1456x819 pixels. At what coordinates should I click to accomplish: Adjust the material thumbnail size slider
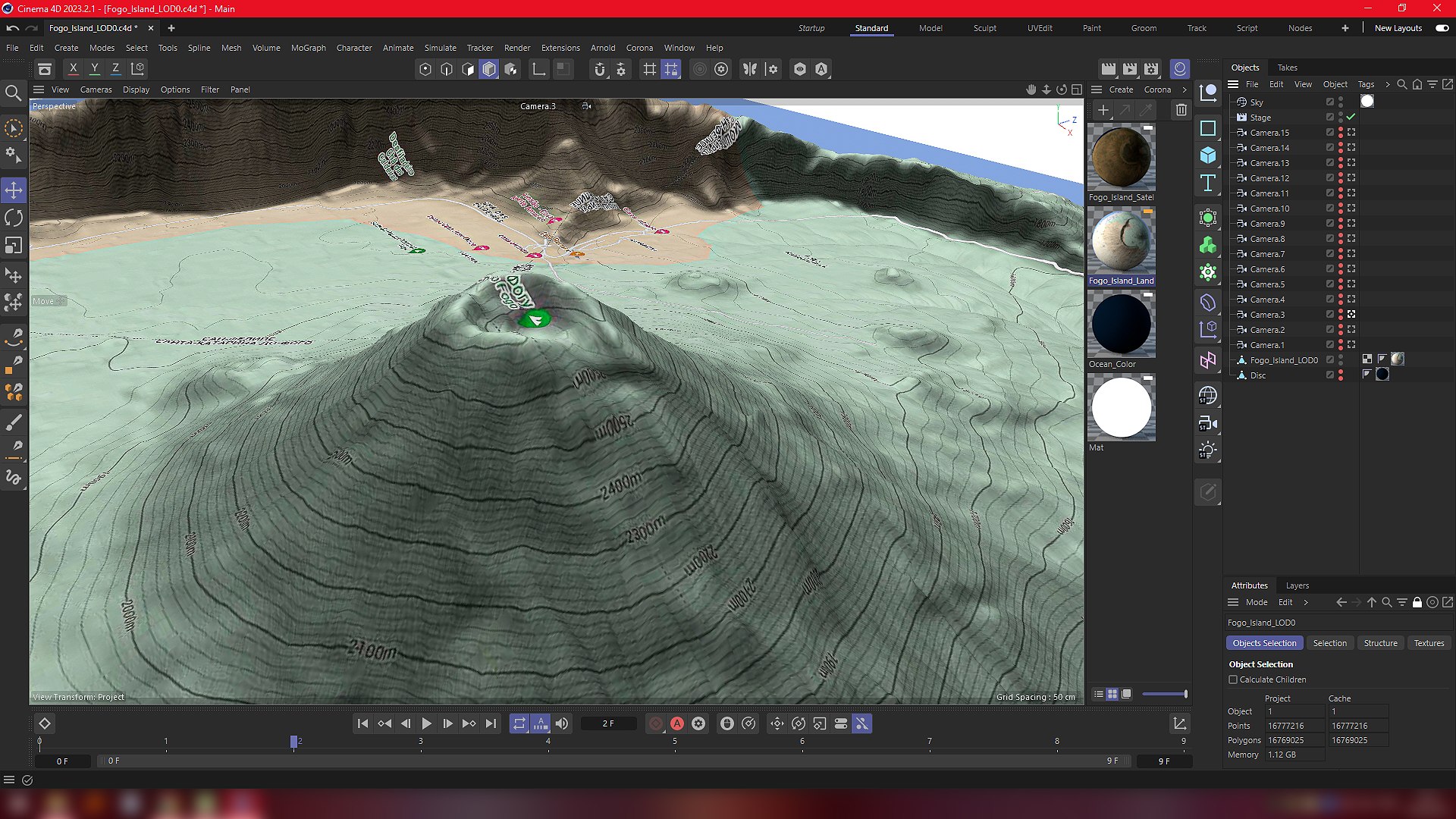point(1165,694)
